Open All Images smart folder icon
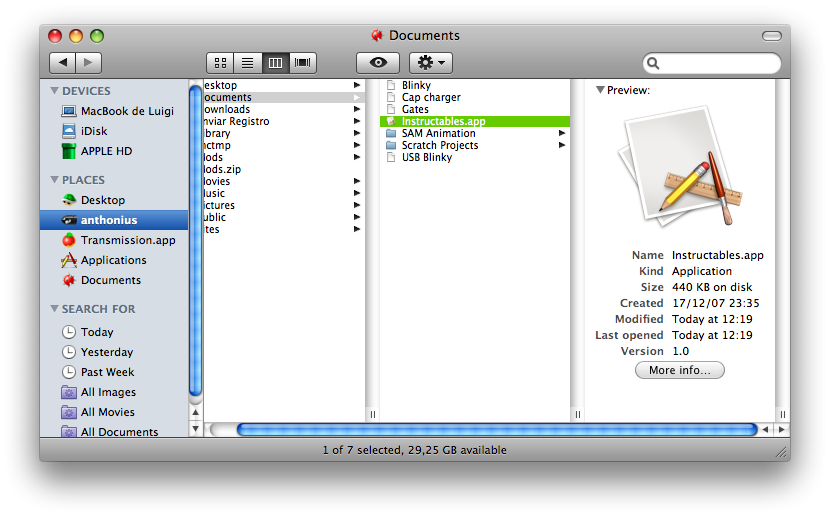The width and height of the screenshot is (830, 516). [69, 392]
